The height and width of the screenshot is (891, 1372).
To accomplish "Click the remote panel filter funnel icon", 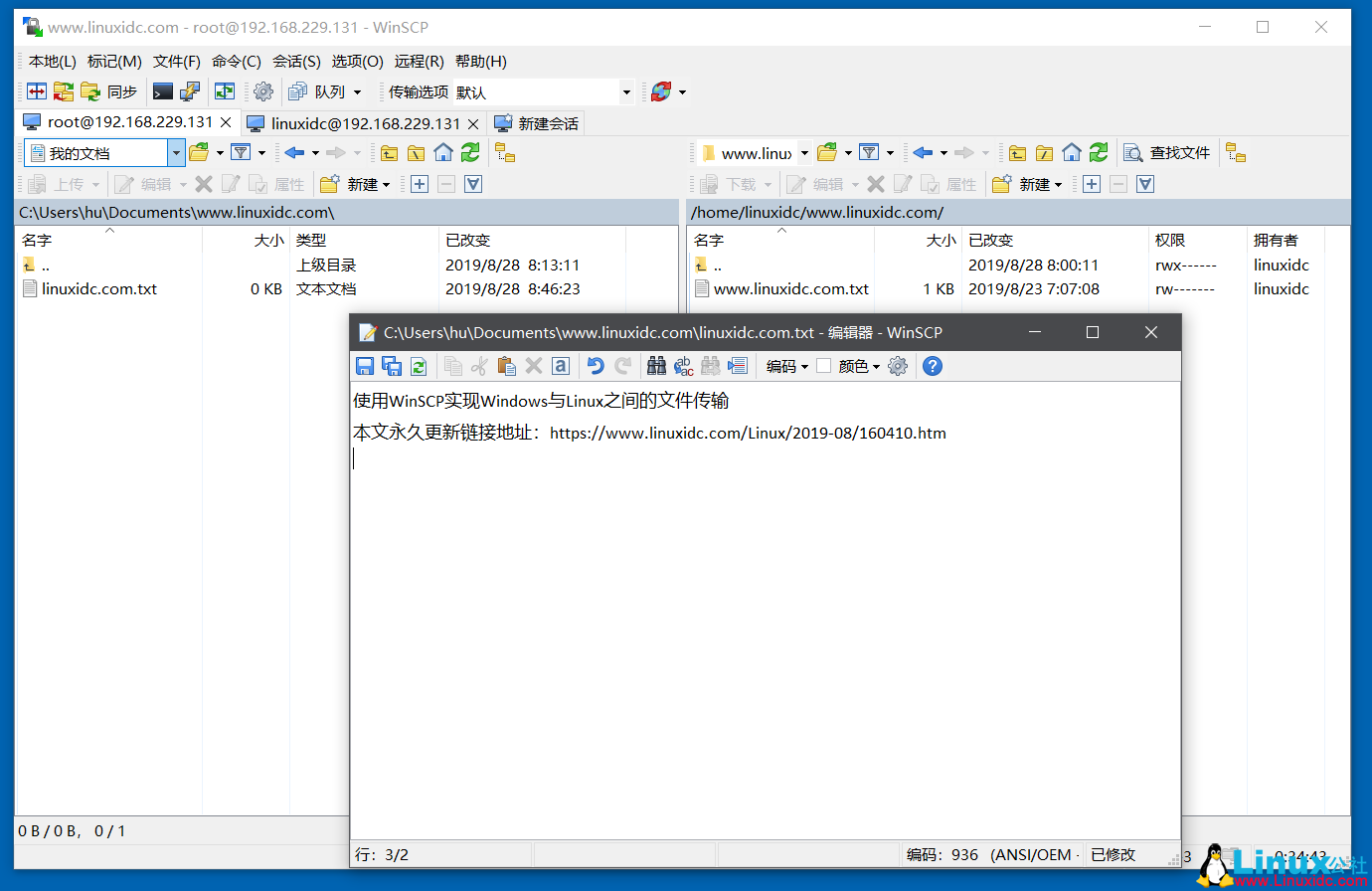I will 869,152.
